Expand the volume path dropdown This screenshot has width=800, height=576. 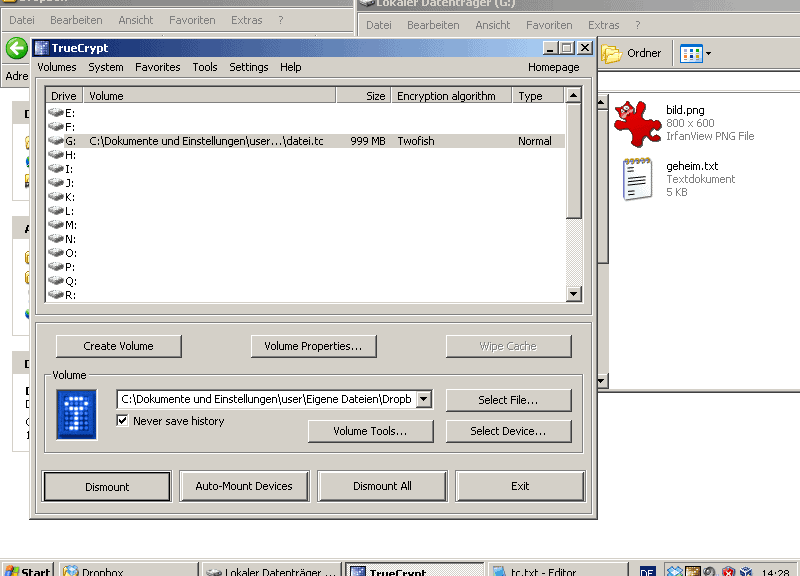(x=424, y=399)
